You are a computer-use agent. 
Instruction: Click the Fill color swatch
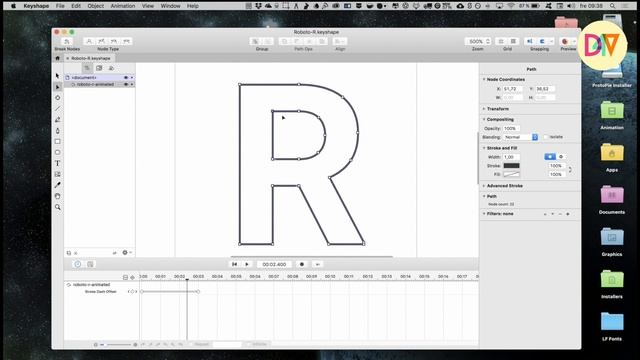click(x=511, y=174)
